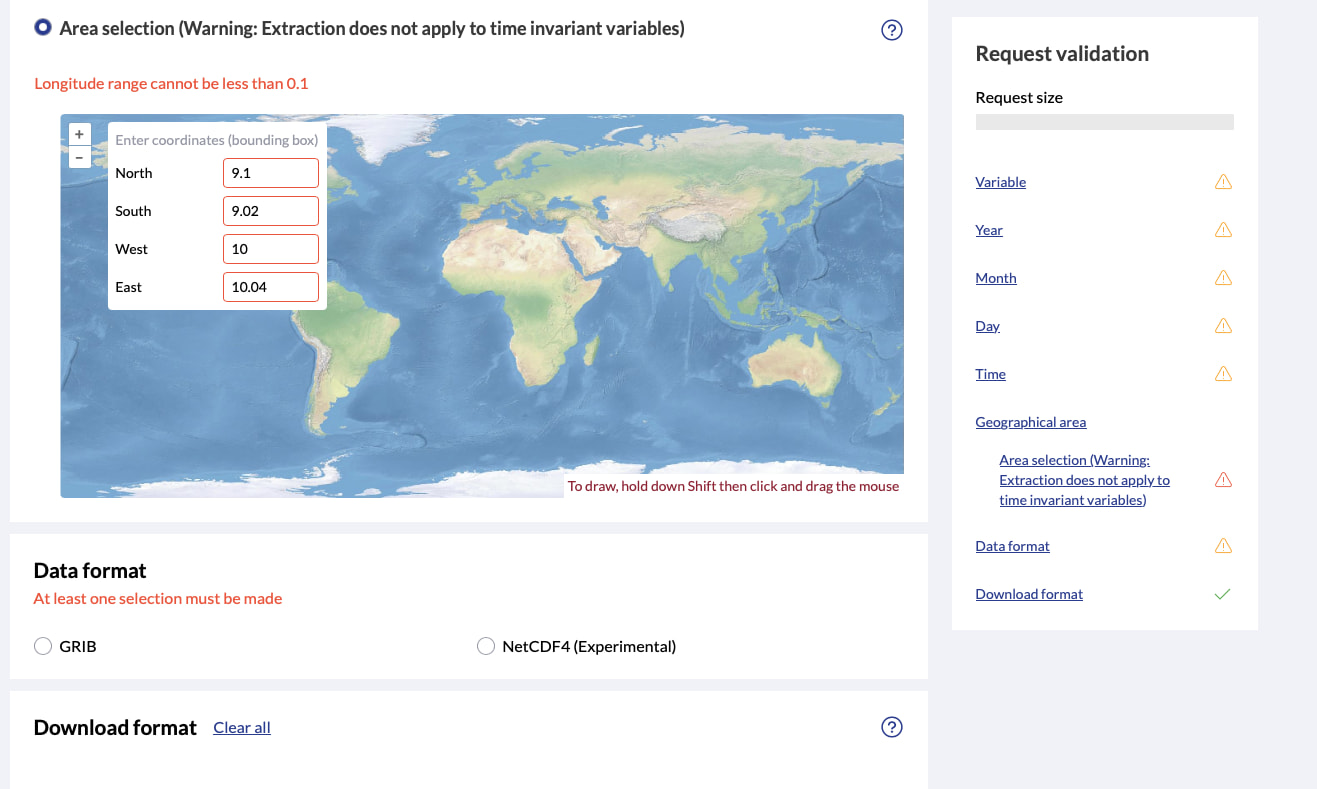Image resolution: width=1317 pixels, height=789 pixels.
Task: Click the Request size progress bar
Action: pos(1104,122)
